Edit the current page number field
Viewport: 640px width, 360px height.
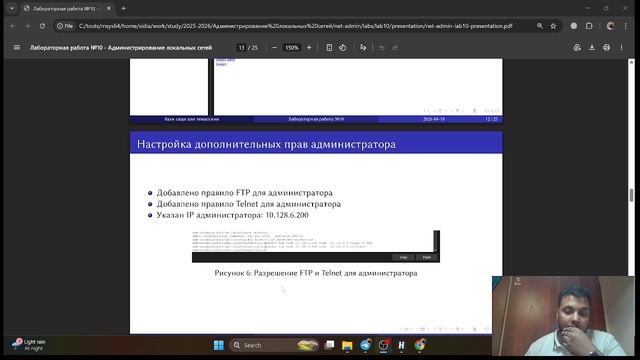tap(241, 48)
